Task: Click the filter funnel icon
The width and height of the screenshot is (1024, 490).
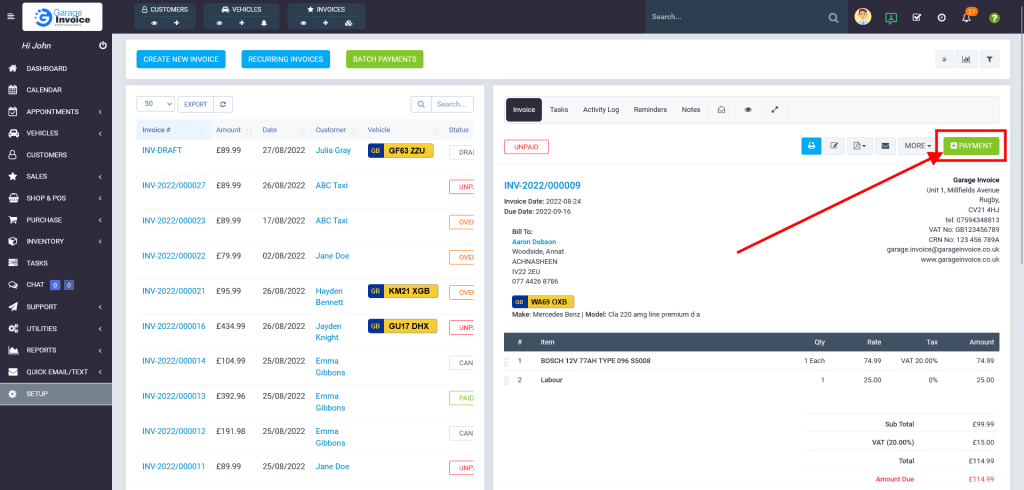Action: click(989, 59)
